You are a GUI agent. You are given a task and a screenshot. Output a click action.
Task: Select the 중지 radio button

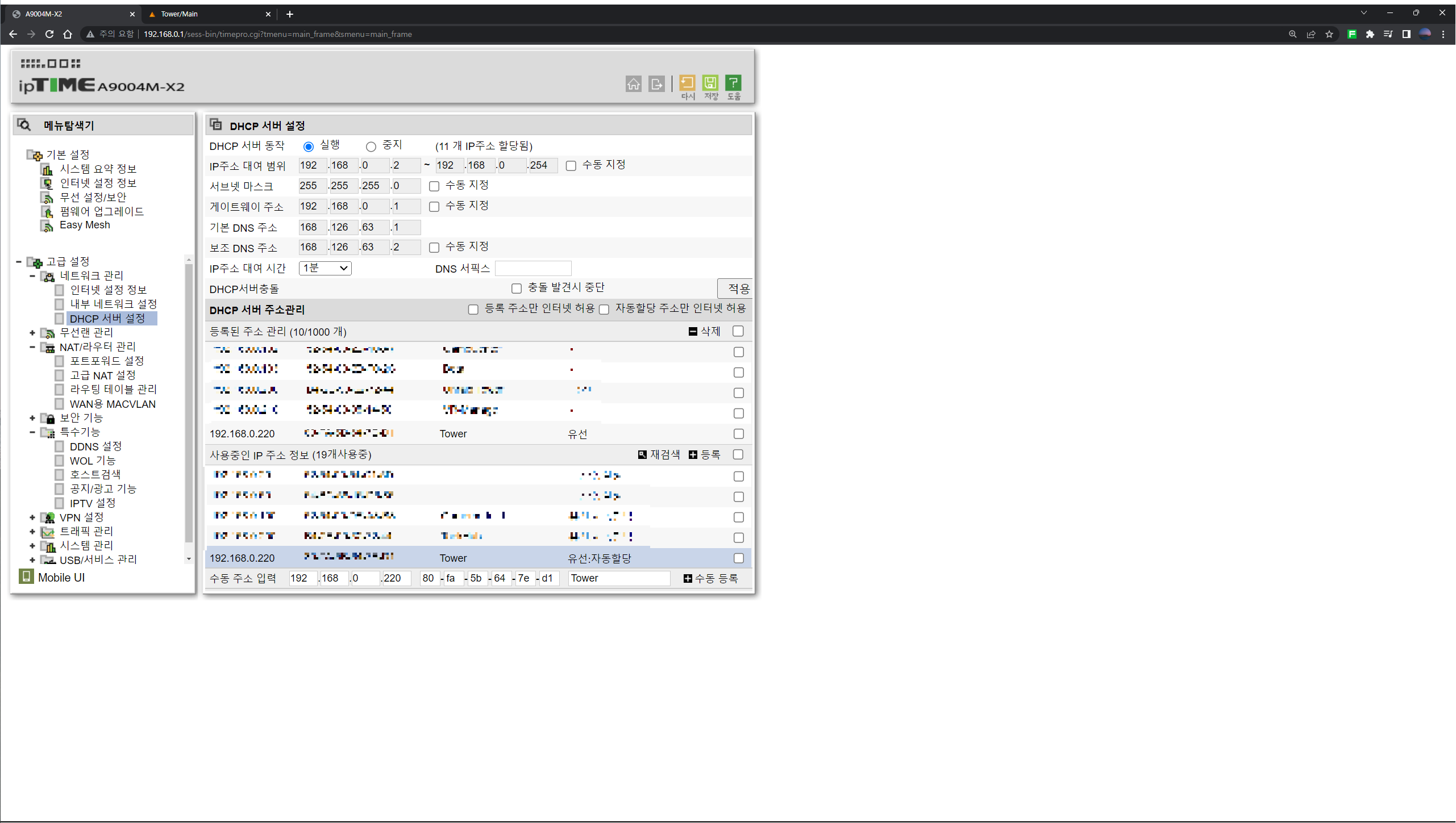pyautogui.click(x=371, y=147)
